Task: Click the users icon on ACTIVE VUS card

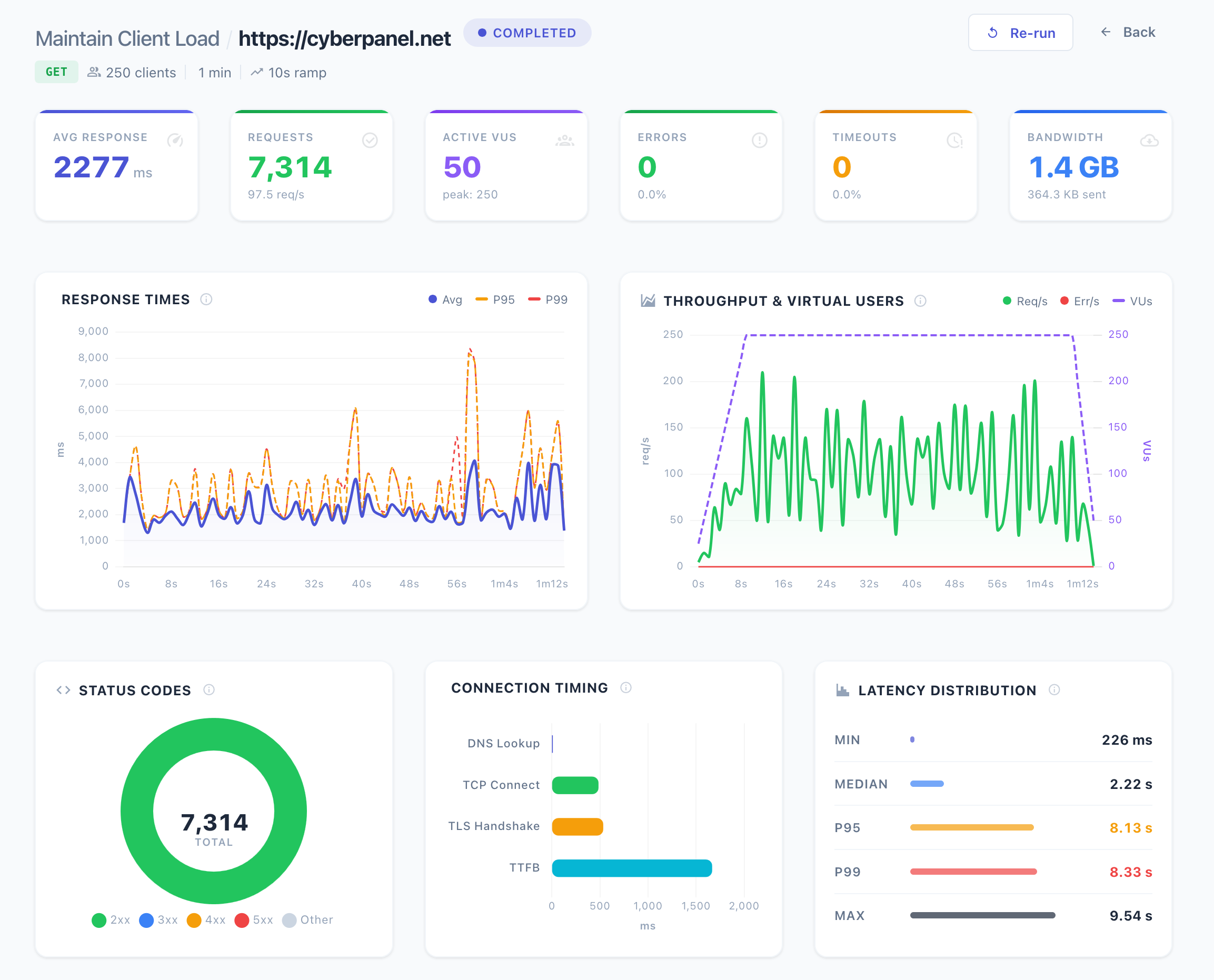Action: pyautogui.click(x=566, y=140)
